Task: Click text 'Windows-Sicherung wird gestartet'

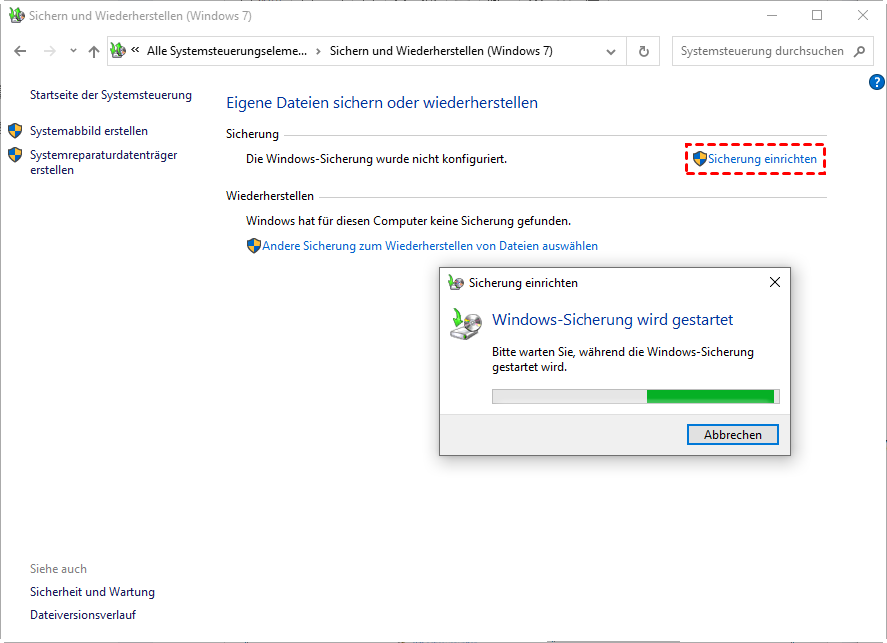Action: pos(612,320)
